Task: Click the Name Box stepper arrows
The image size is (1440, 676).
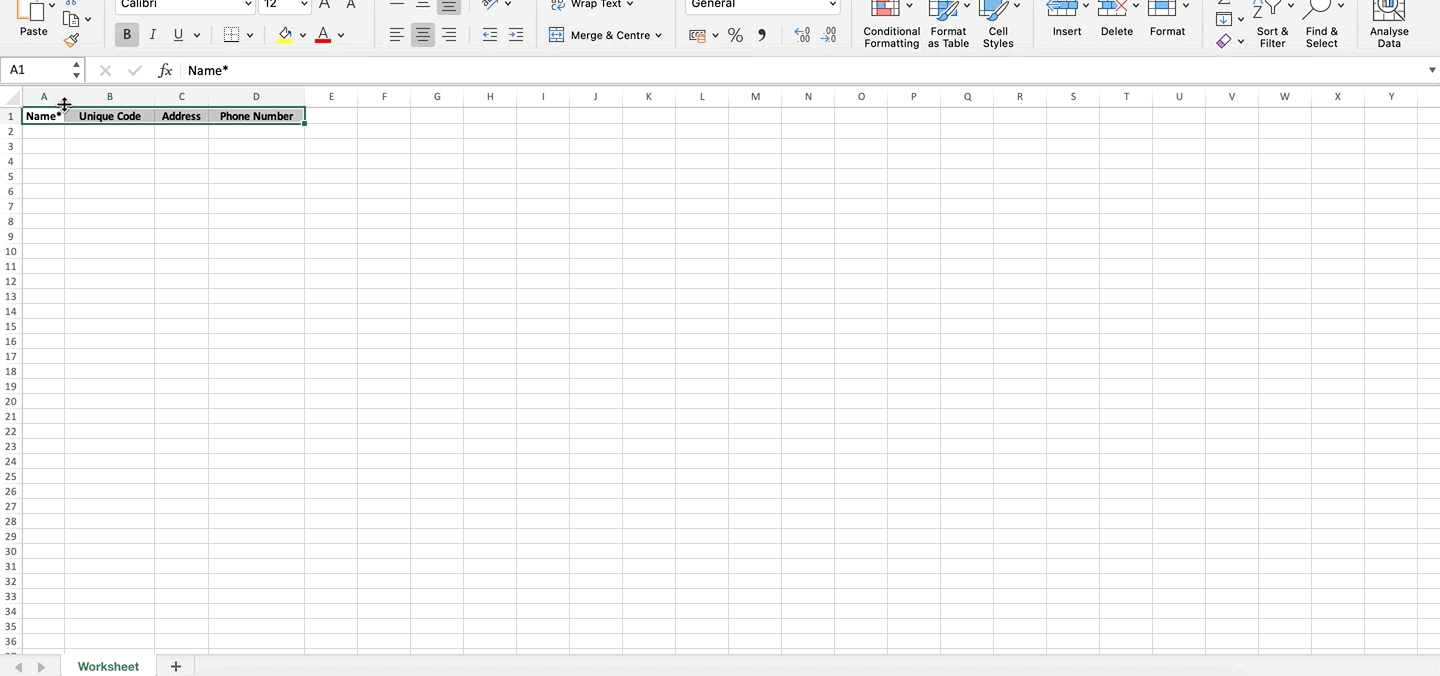Action: [76, 70]
